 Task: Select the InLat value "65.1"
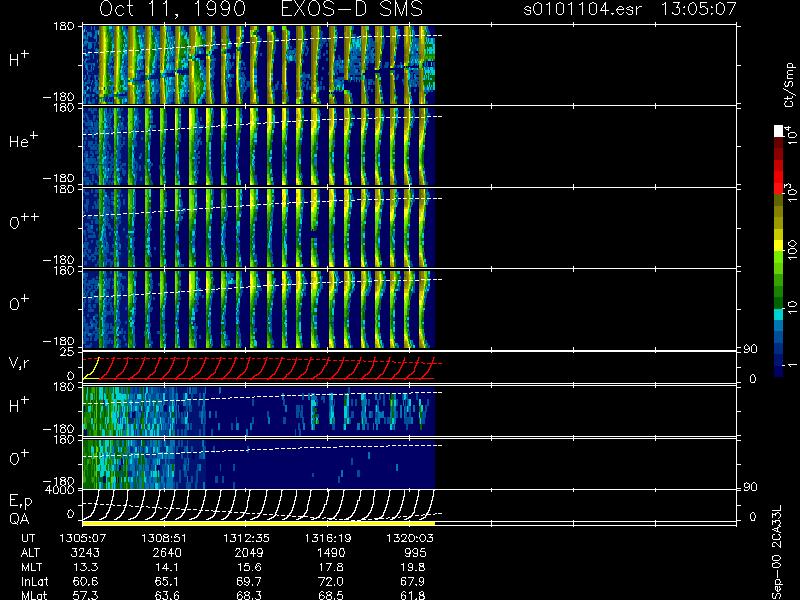click(167, 582)
